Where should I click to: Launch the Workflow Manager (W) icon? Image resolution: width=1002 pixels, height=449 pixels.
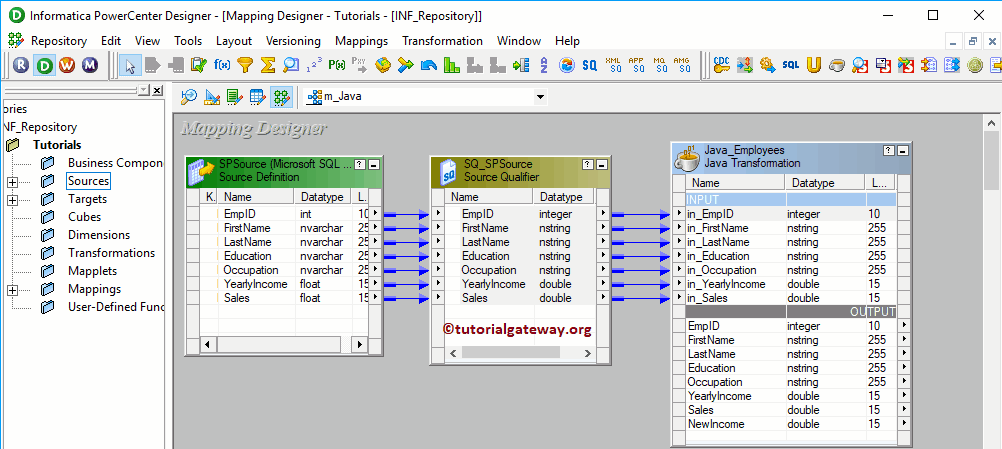(67, 65)
